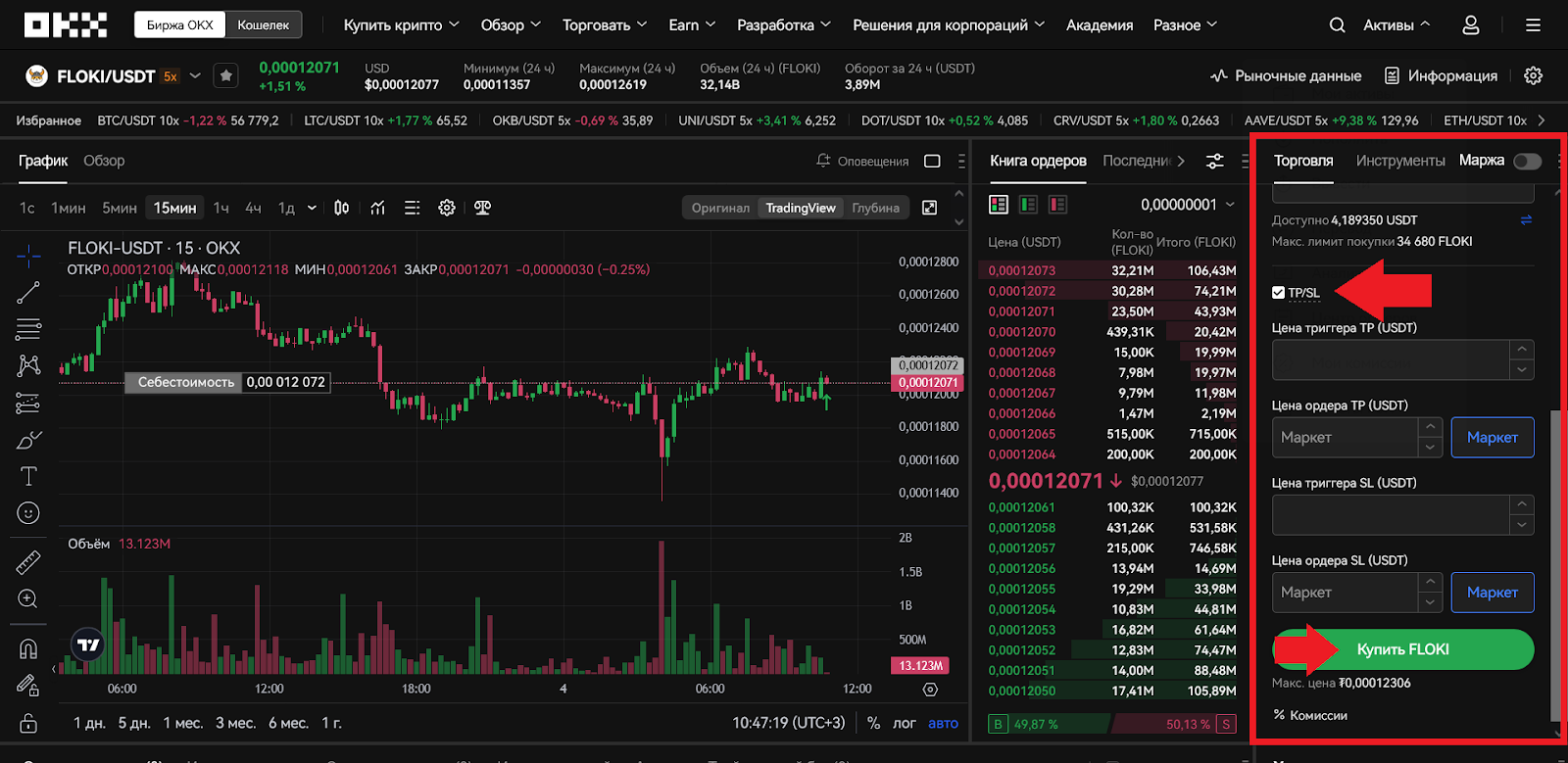Expand more order book tabs after Последние

1181,161
